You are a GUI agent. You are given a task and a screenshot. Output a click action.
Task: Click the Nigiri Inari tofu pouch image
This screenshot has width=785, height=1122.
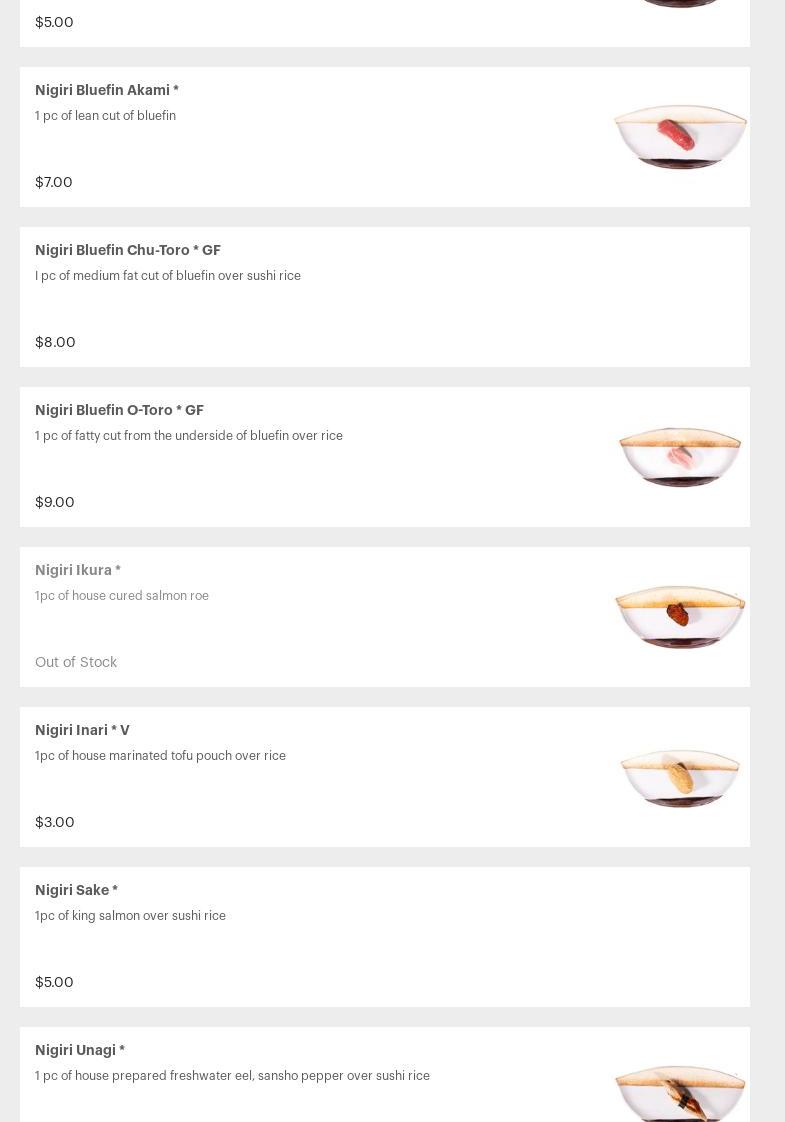click(x=680, y=777)
